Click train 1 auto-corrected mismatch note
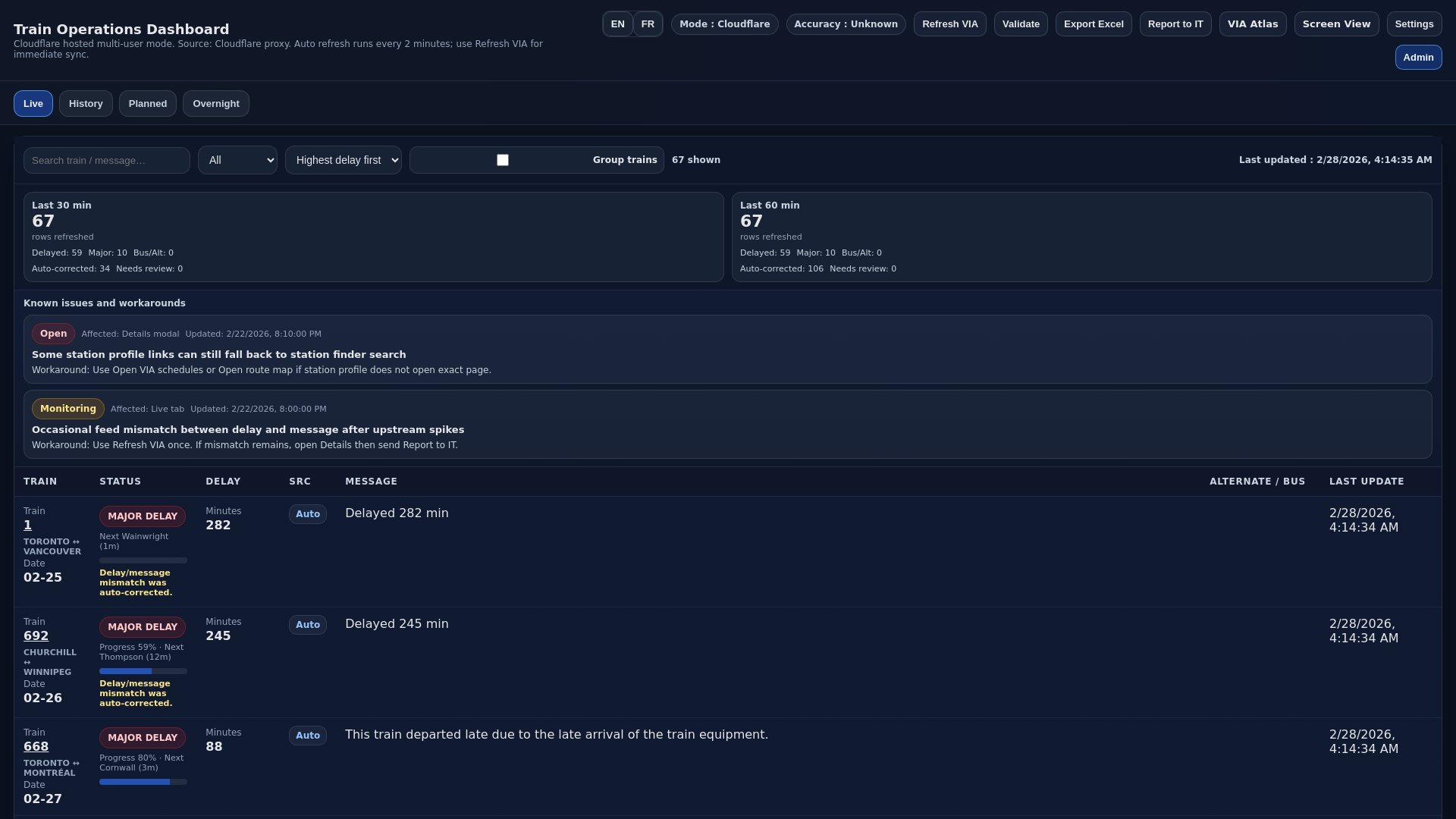This screenshot has height=819, width=1456. (x=136, y=583)
